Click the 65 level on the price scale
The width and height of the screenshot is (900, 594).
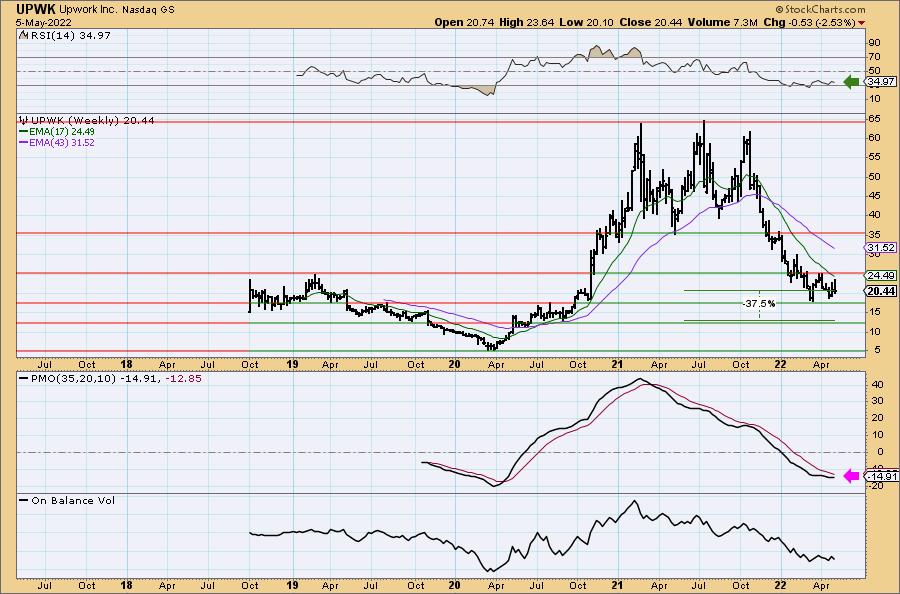874,119
